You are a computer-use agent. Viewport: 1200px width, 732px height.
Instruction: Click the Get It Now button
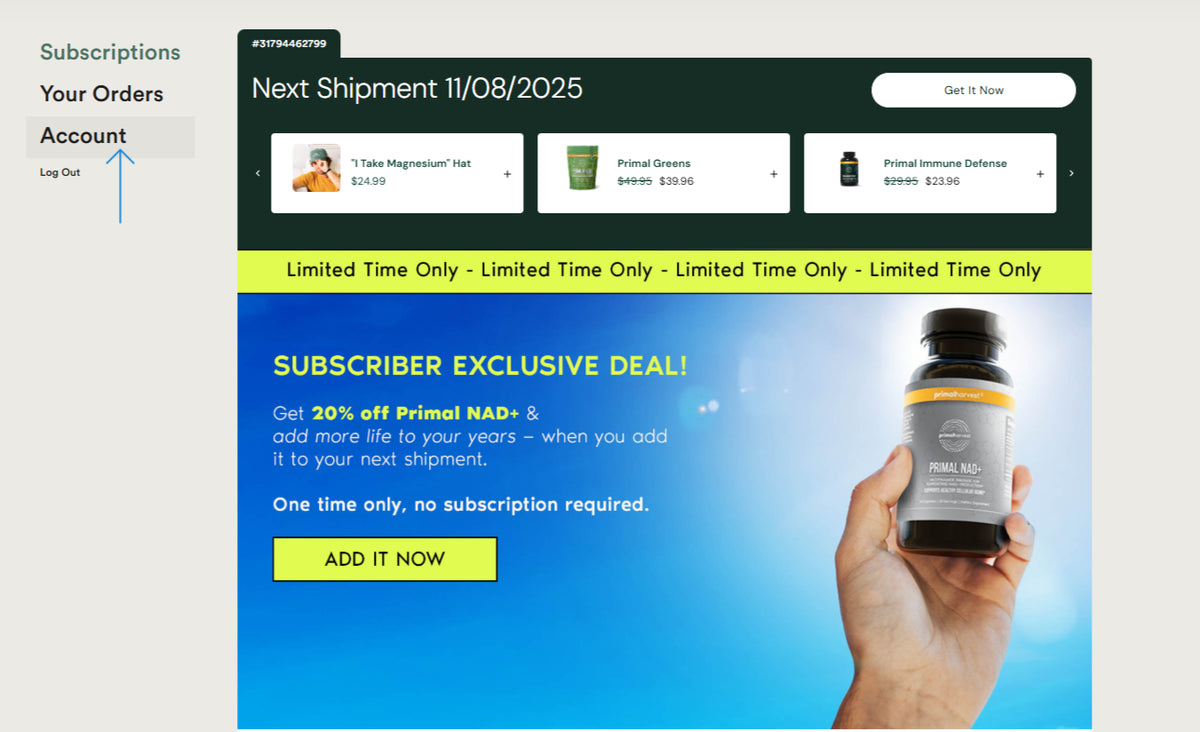point(974,90)
